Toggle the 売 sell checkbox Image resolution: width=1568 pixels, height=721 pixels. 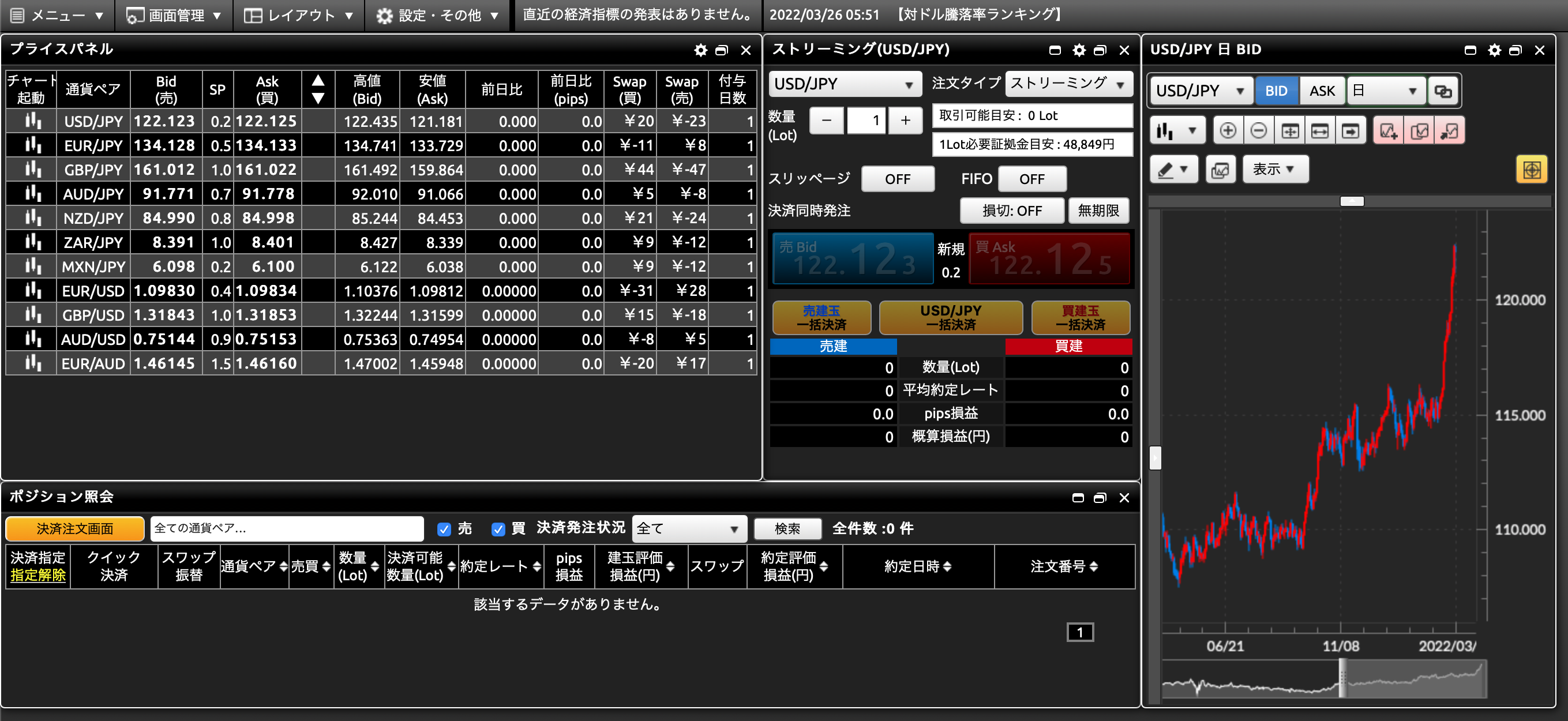pyautogui.click(x=444, y=530)
